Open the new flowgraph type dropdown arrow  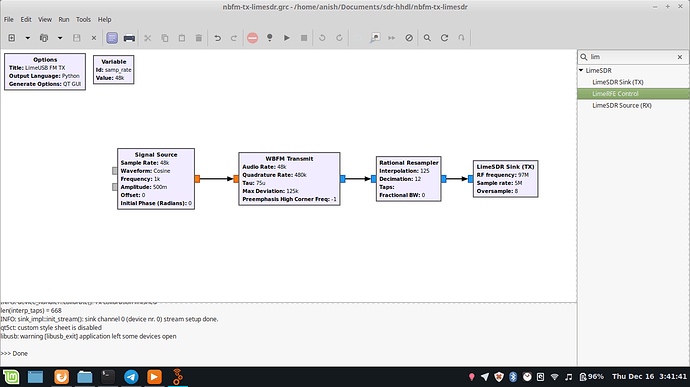27,38
